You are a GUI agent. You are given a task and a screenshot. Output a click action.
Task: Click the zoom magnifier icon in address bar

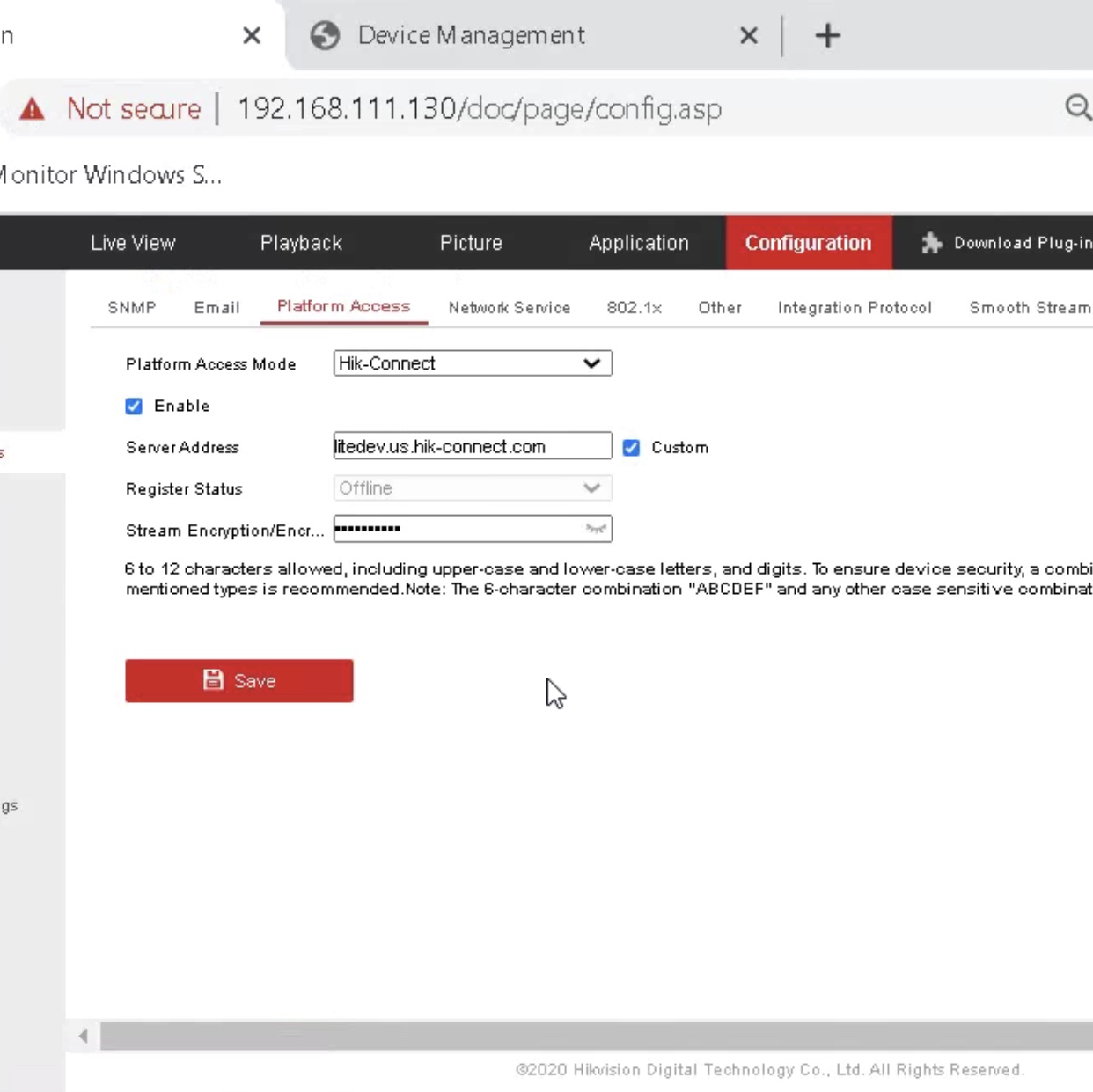point(1077,107)
